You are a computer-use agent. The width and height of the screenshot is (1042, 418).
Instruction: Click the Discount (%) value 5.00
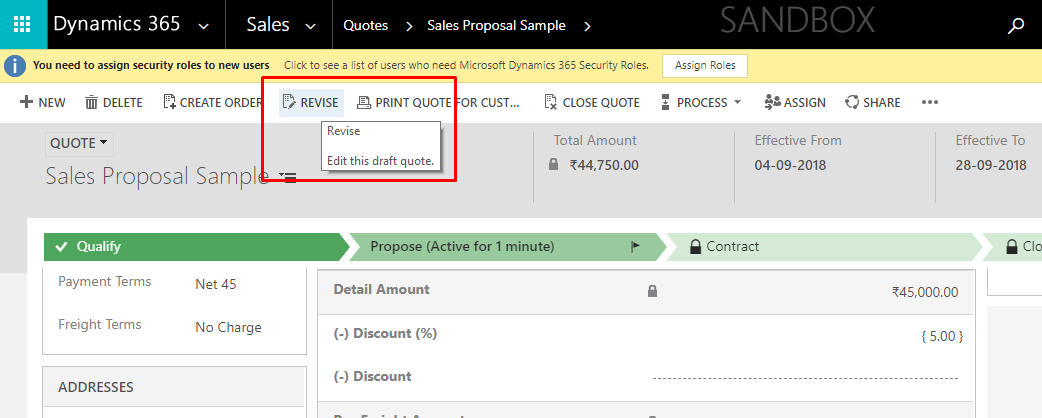(942, 336)
